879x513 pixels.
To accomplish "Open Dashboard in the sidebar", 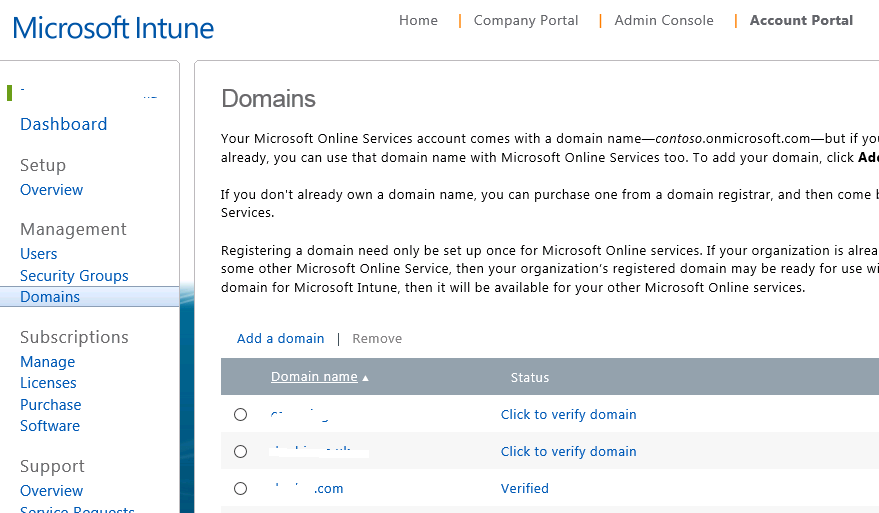I will 63,124.
